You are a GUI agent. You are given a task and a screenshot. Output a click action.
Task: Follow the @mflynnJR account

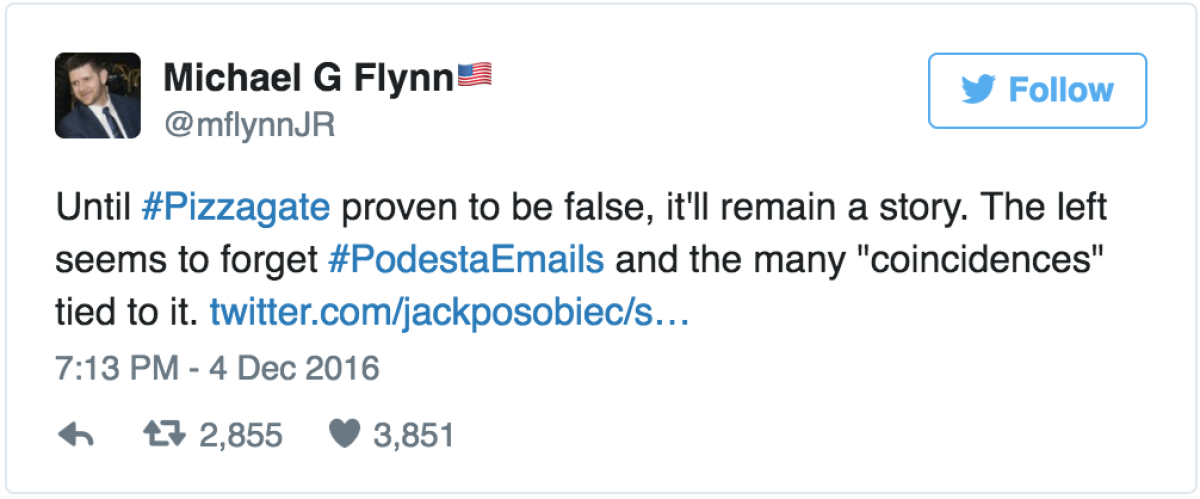(1037, 91)
